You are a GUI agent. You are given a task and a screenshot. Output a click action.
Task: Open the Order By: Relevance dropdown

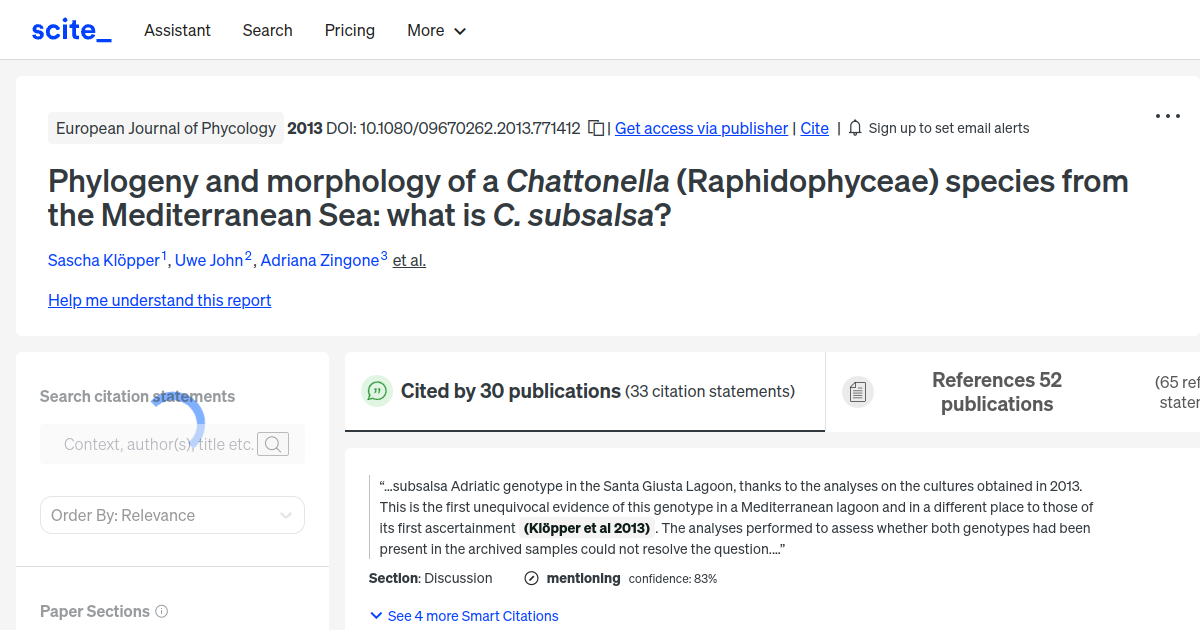(x=172, y=514)
